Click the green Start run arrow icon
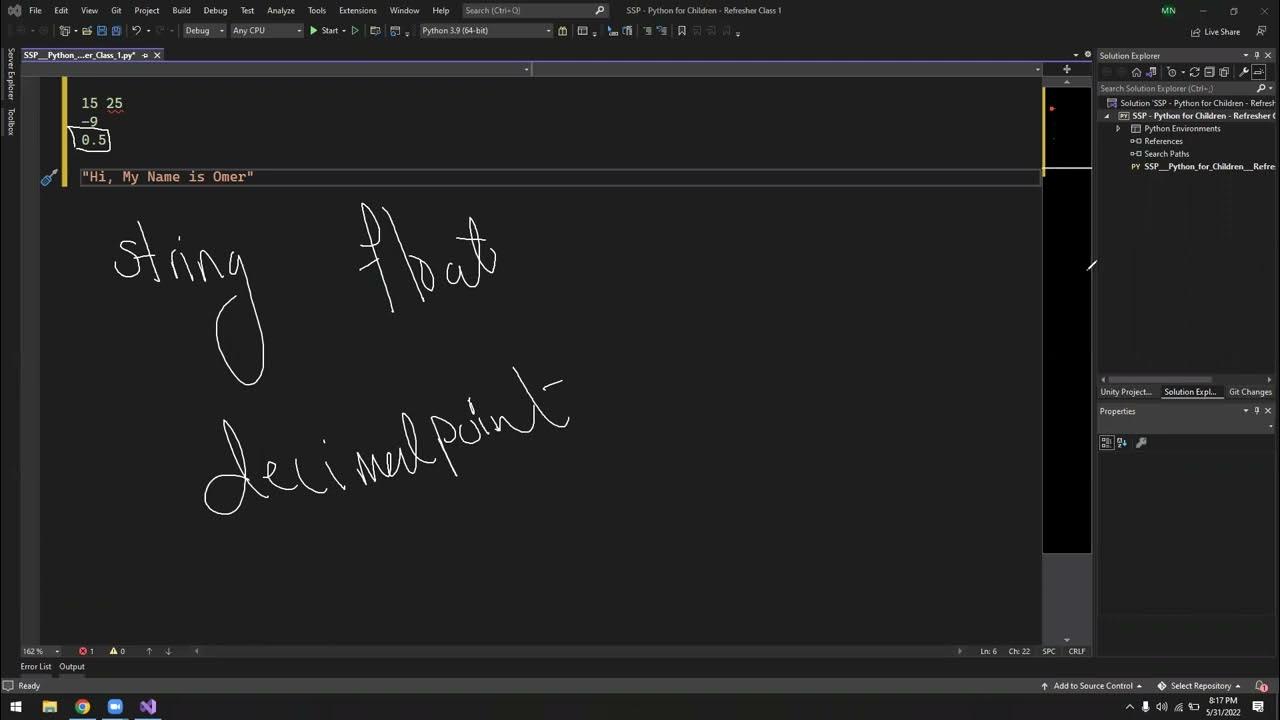The width and height of the screenshot is (1280, 720). (x=313, y=31)
